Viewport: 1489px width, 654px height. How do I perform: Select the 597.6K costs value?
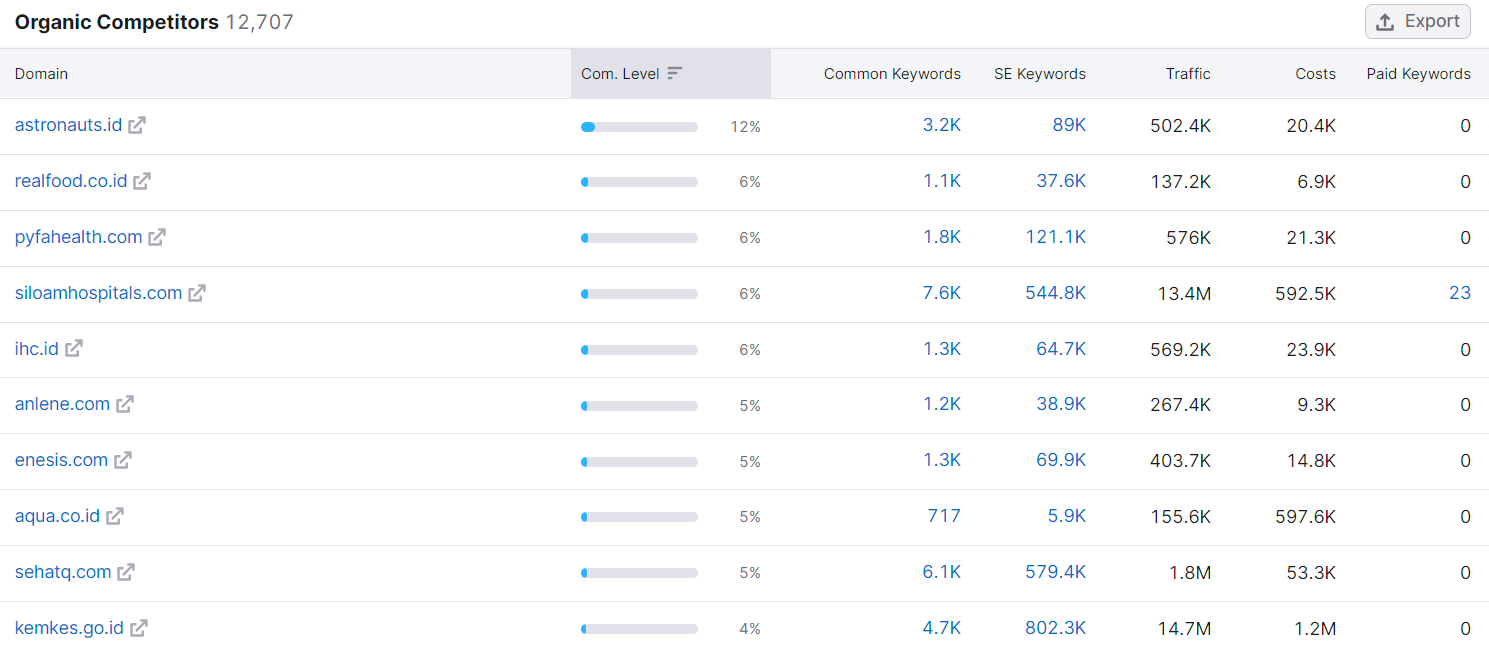click(x=1306, y=516)
